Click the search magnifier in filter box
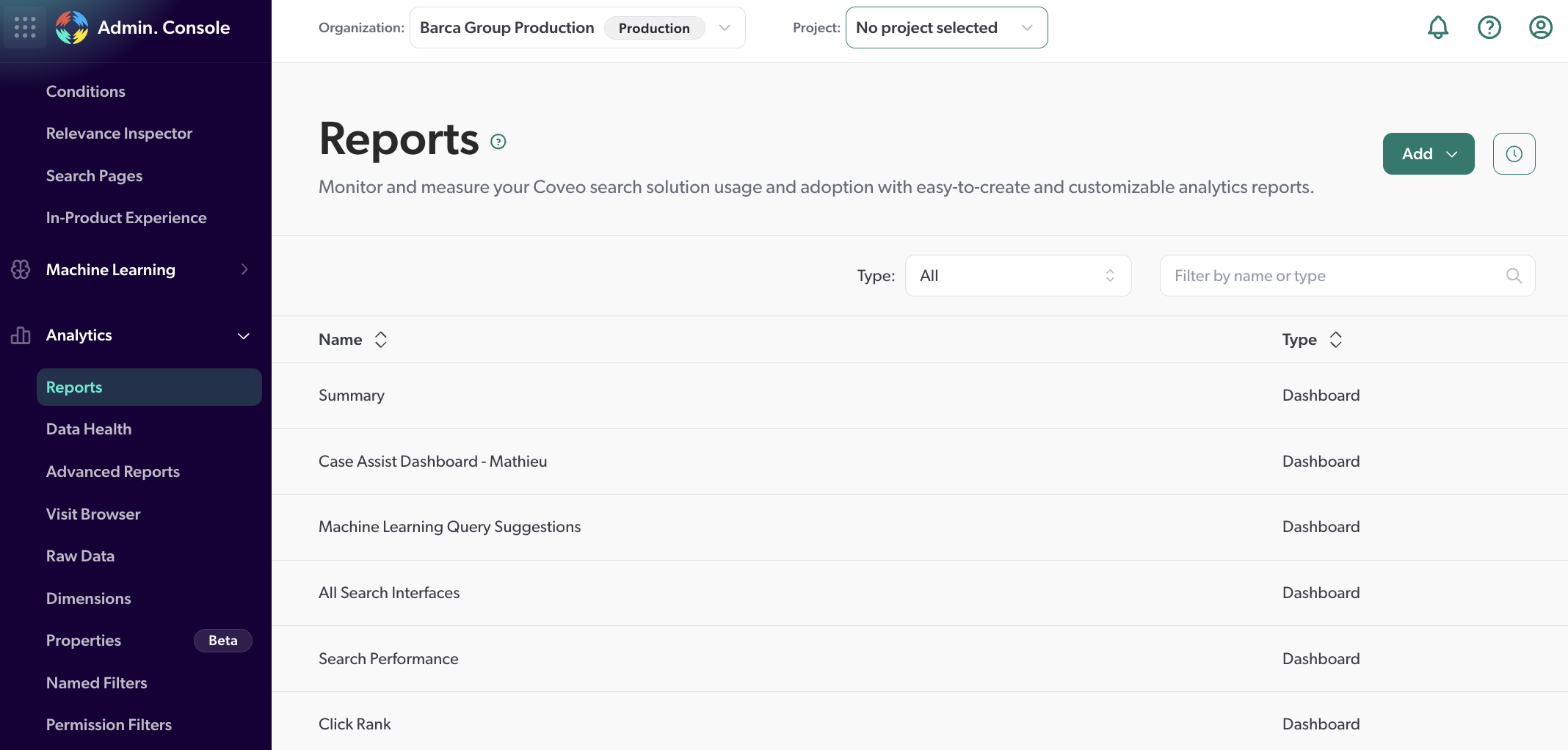Screen dimensions: 1568x750 click(x=1514, y=276)
